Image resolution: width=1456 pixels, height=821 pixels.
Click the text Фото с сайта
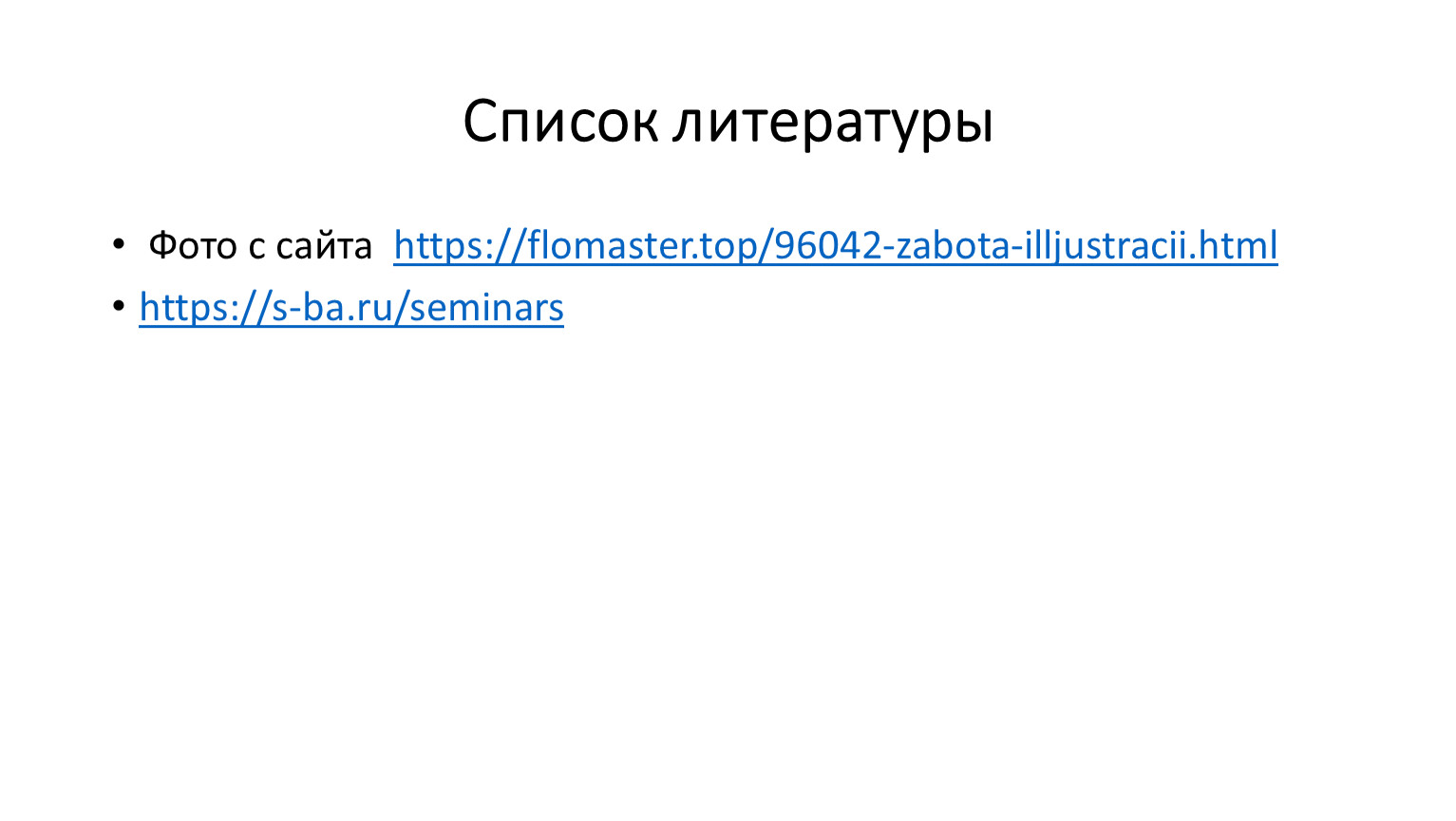(x=260, y=246)
